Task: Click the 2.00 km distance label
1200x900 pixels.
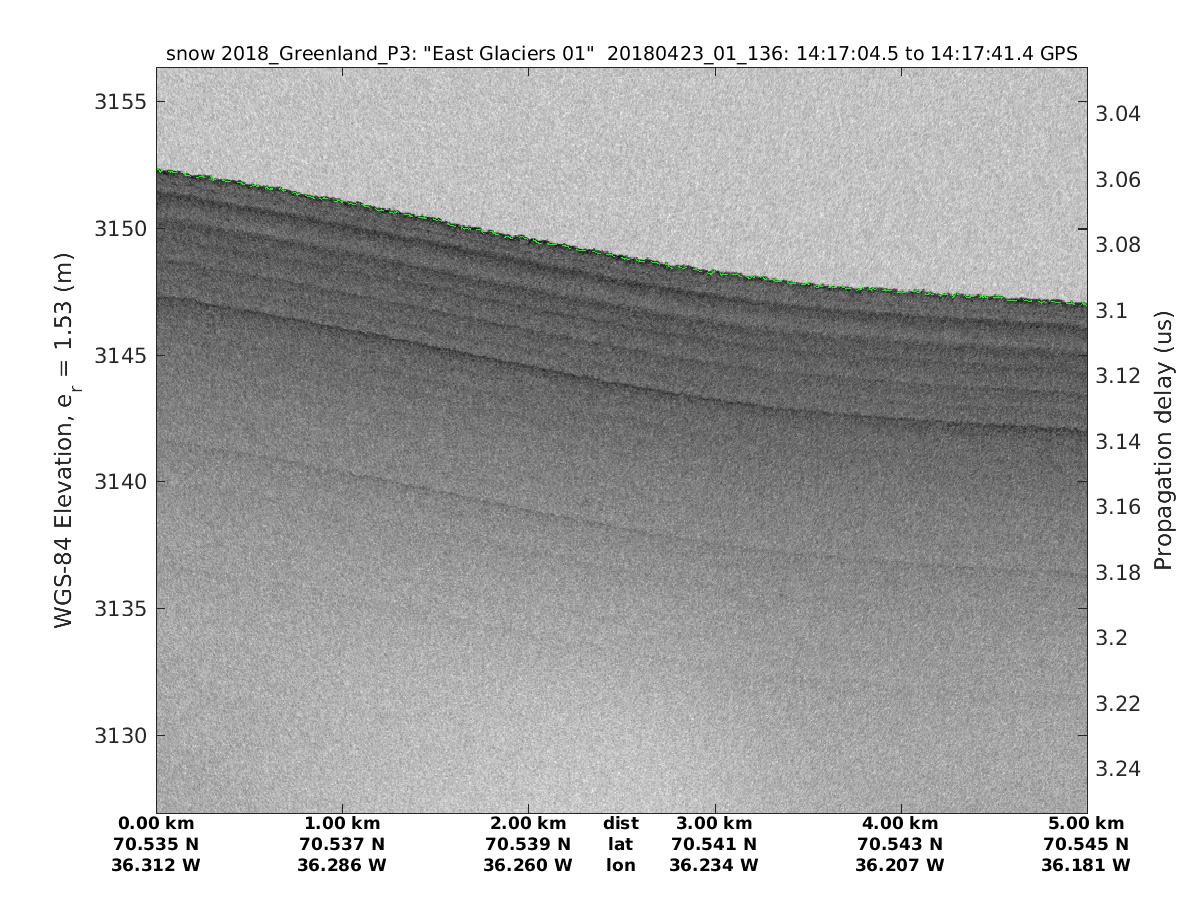Action: pyautogui.click(x=529, y=824)
